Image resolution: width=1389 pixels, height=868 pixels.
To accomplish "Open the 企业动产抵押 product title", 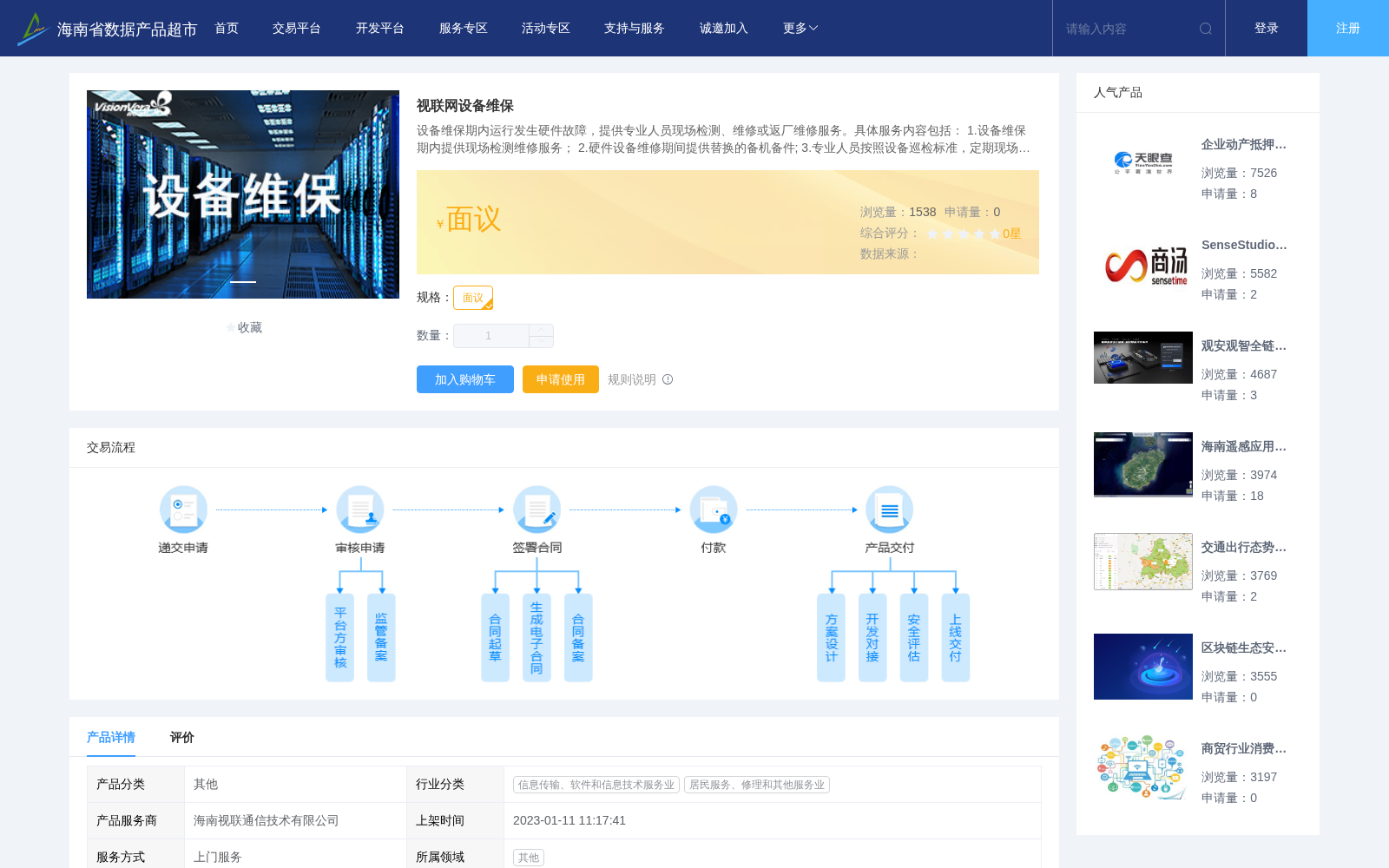I will click(x=1244, y=145).
